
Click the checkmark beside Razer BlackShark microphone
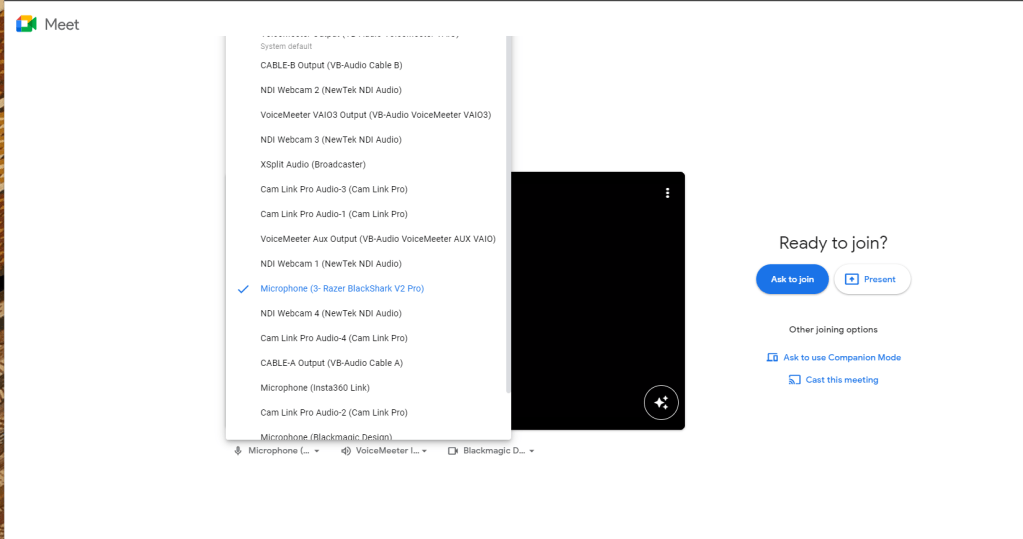[x=243, y=288]
